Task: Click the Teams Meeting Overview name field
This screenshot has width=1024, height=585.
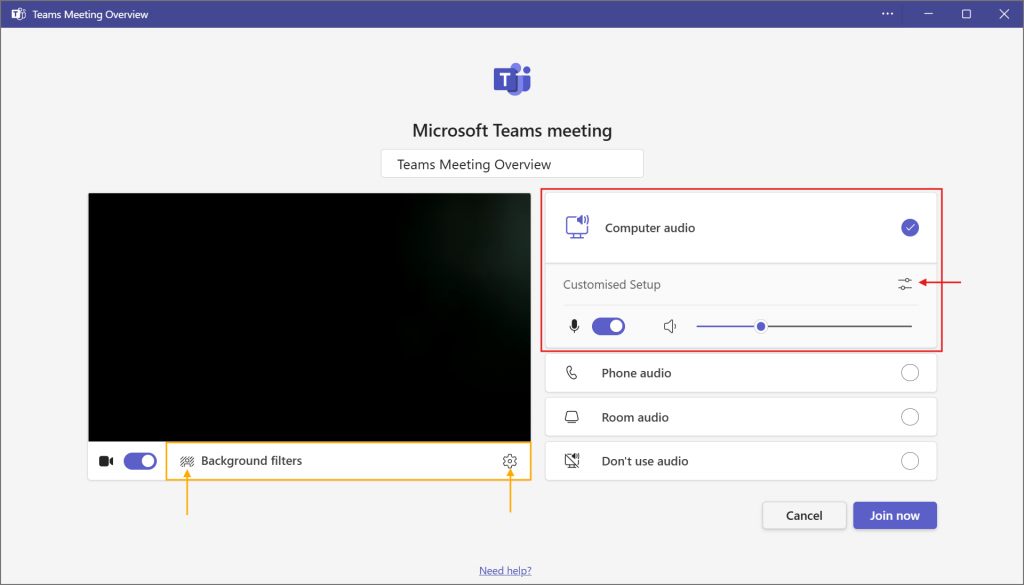Action: pos(512,163)
